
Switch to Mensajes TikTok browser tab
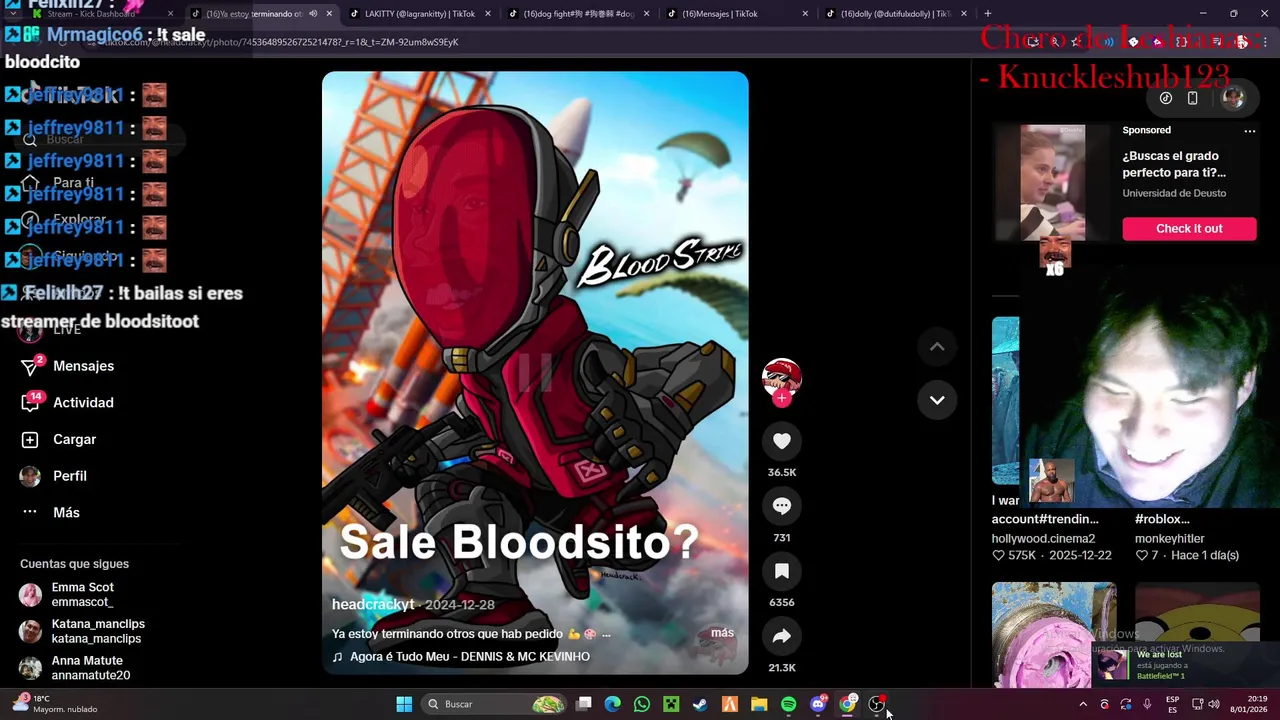(x=738, y=14)
